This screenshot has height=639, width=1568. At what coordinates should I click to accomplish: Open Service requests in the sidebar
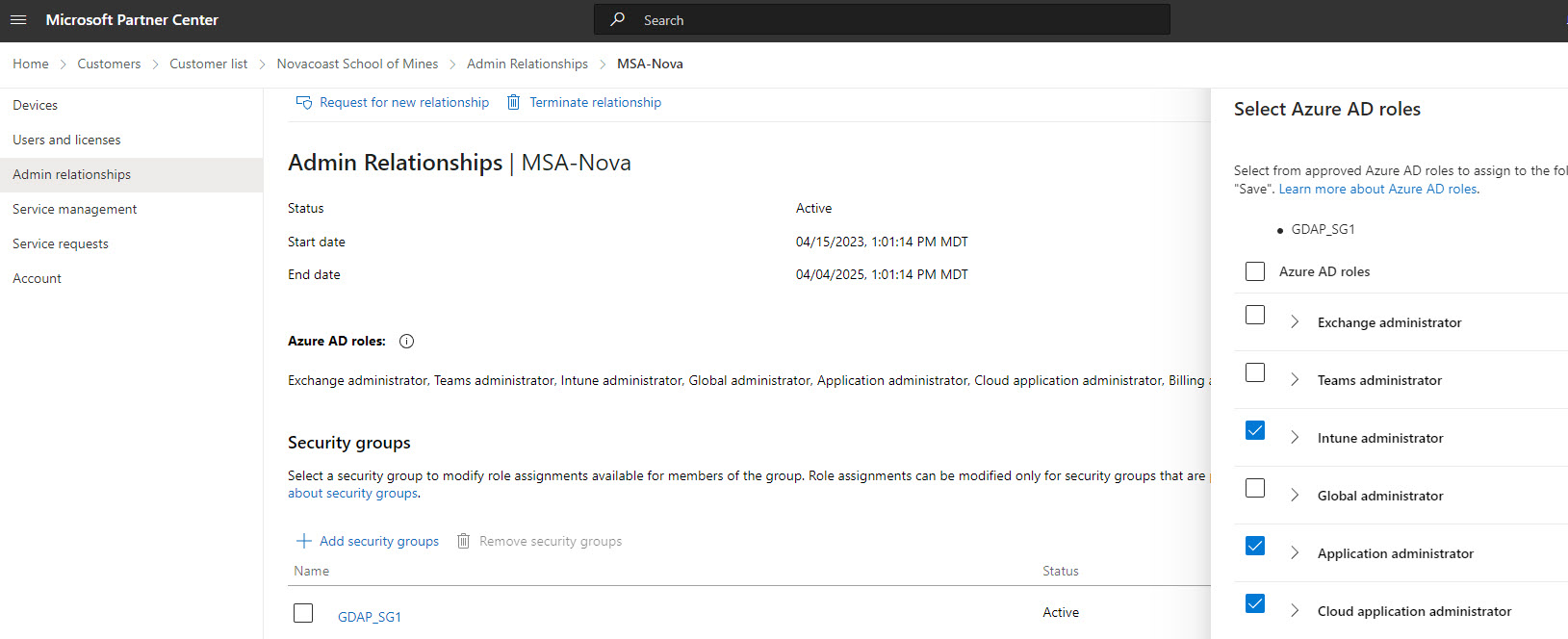click(x=131, y=244)
